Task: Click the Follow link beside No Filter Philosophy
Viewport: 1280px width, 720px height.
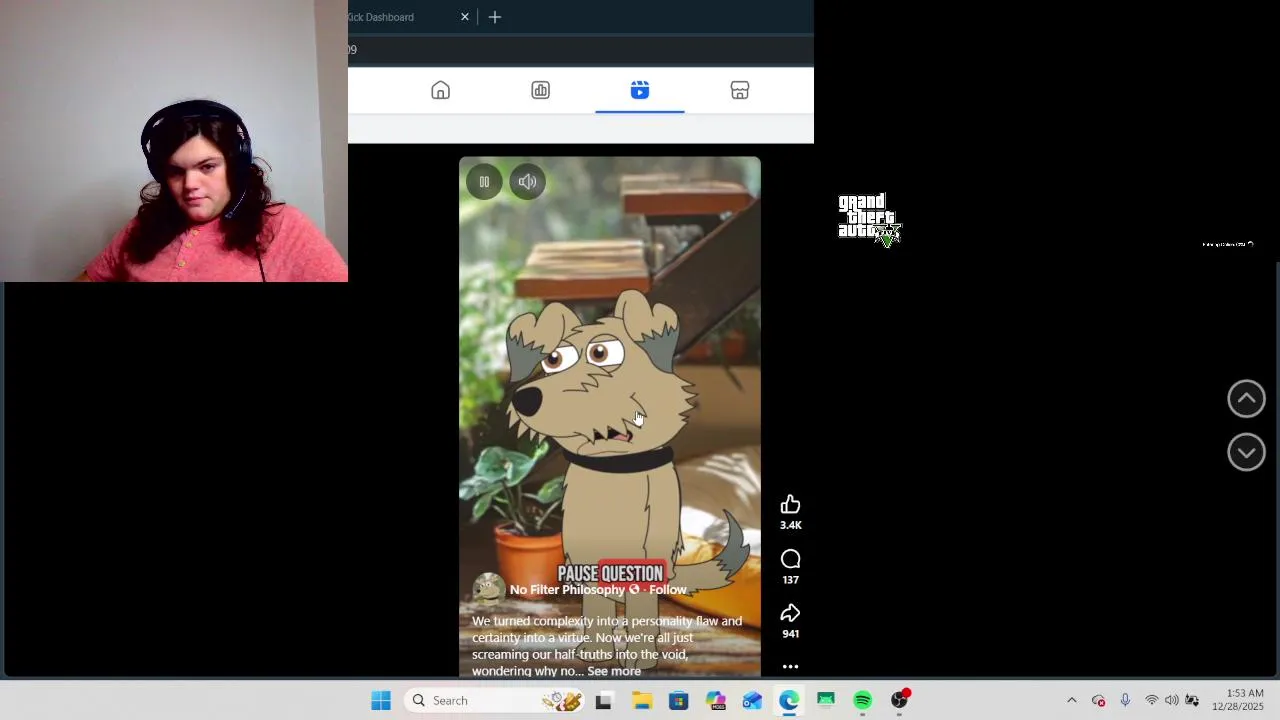Action: [668, 590]
